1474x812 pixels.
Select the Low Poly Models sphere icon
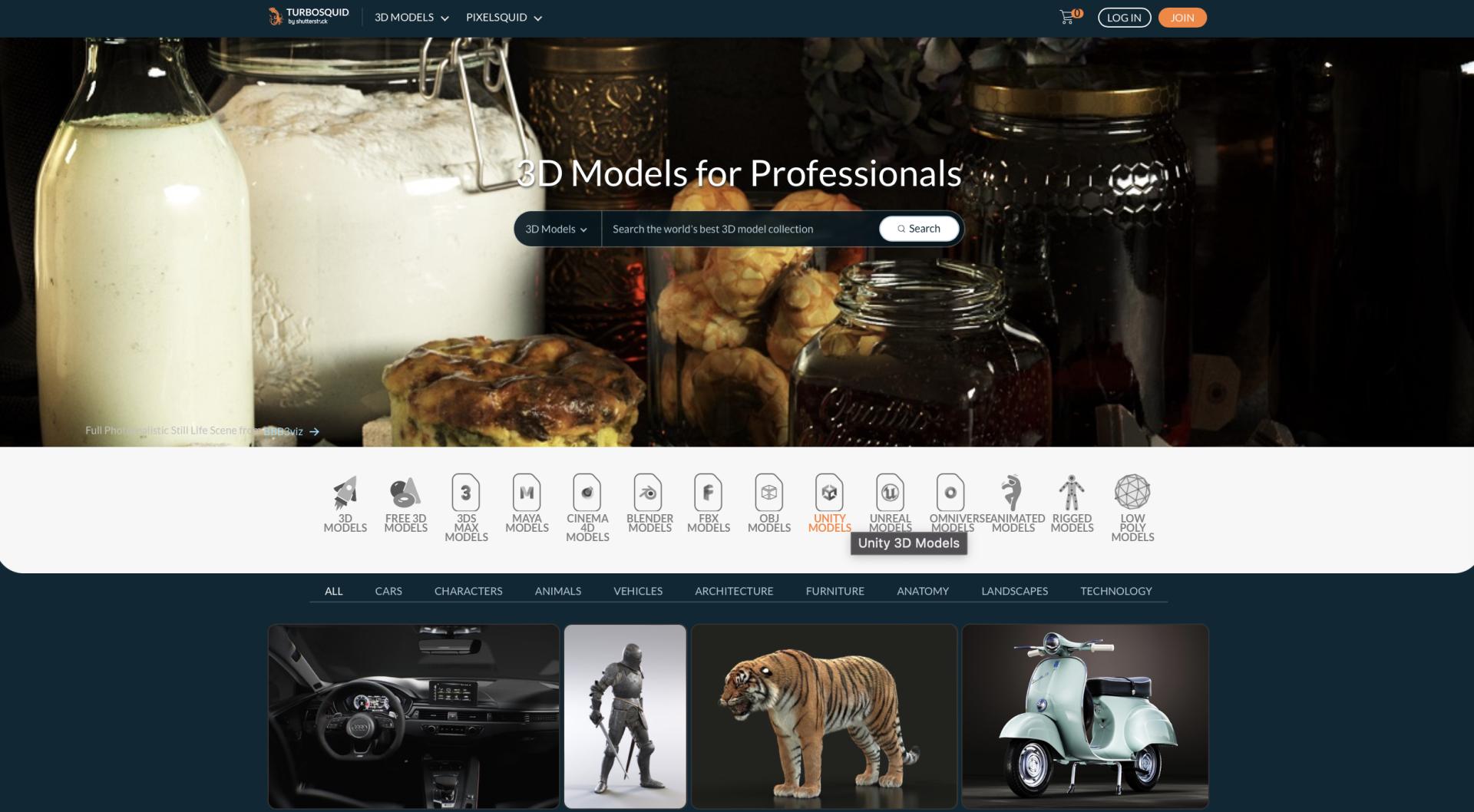point(1132,491)
